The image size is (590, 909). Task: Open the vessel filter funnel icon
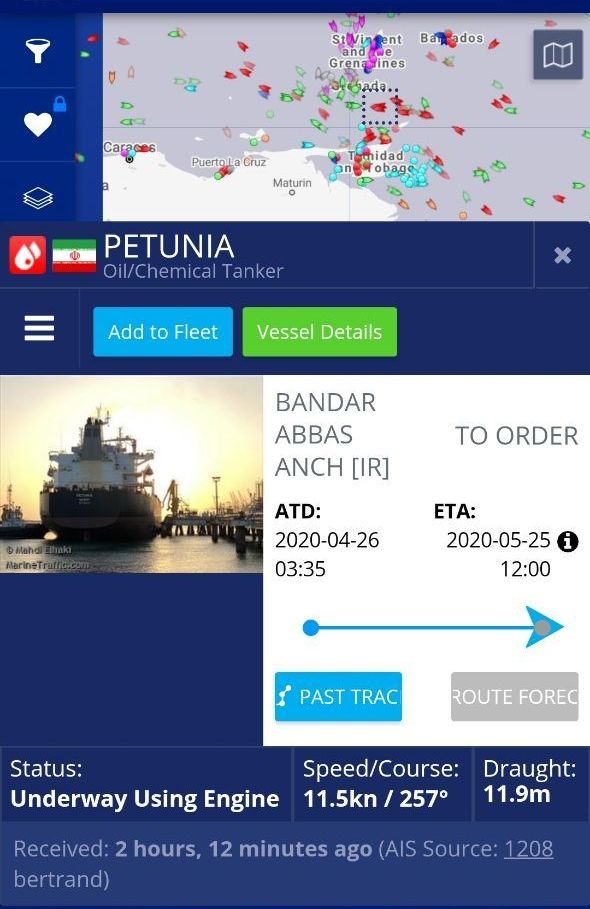coord(38,50)
